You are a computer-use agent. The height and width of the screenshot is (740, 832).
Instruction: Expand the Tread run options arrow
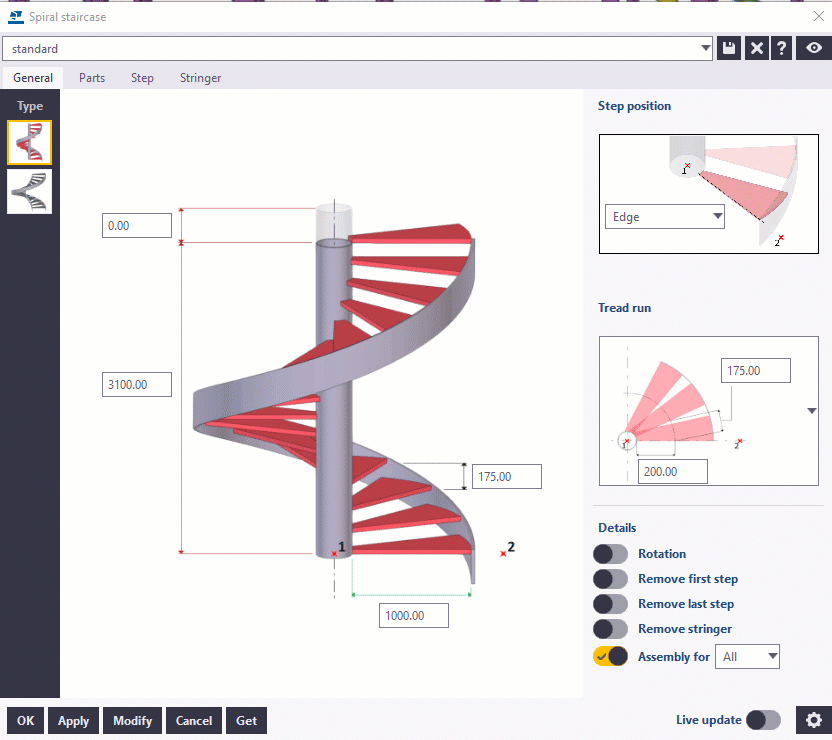[x=811, y=411]
